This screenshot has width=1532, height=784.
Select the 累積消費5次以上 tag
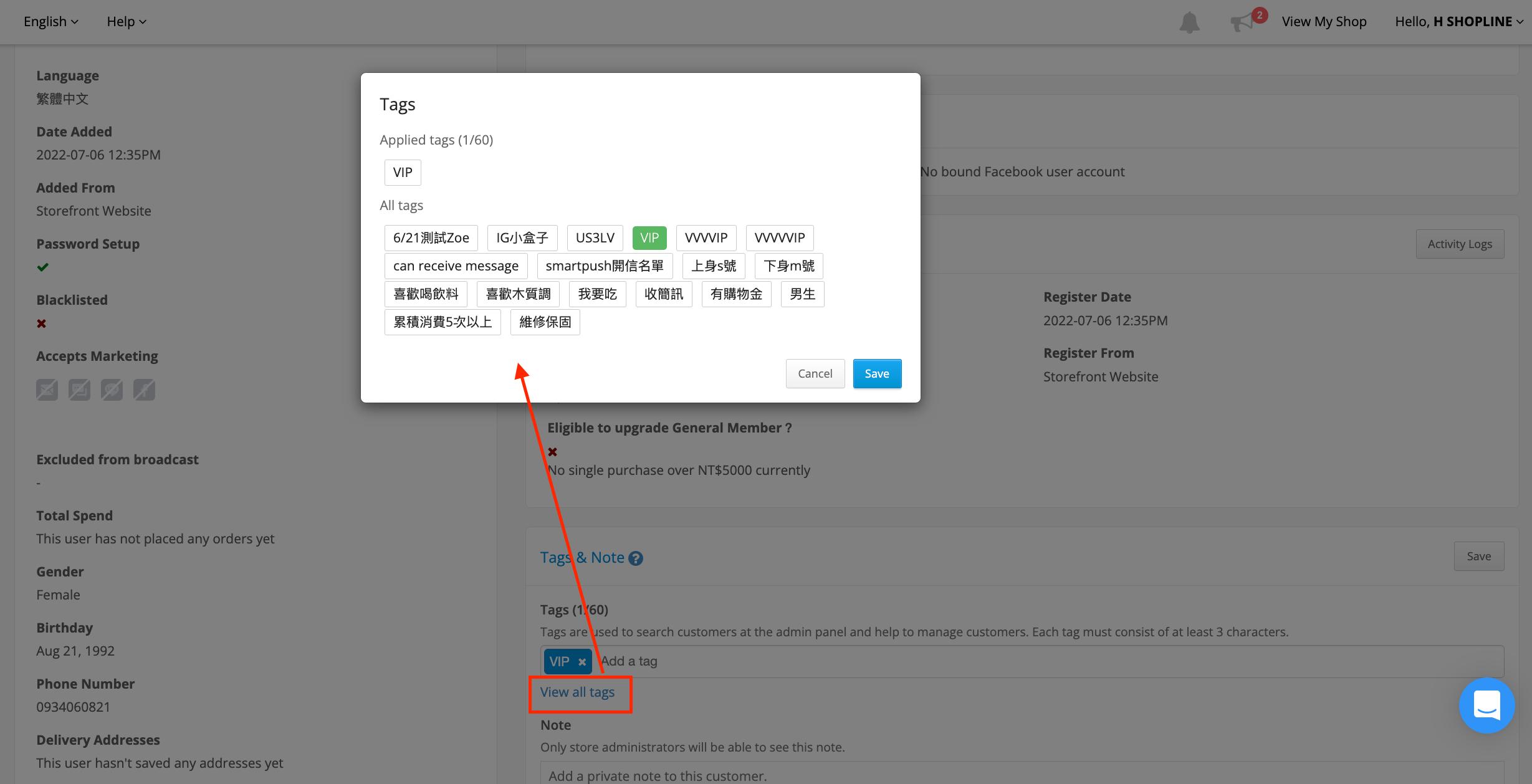[x=443, y=322]
